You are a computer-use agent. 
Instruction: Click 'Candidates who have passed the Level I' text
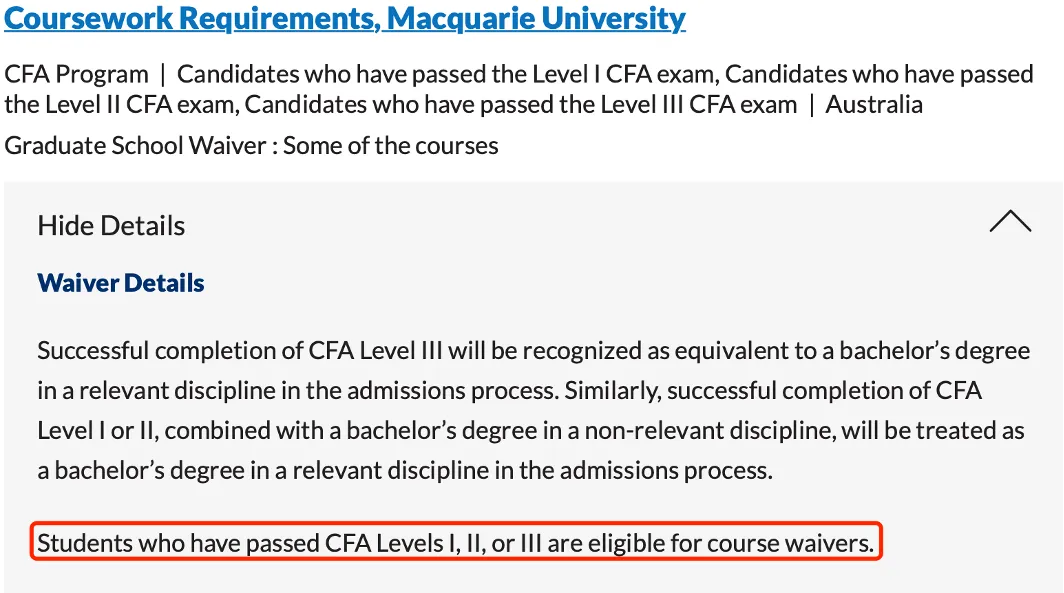point(388,74)
